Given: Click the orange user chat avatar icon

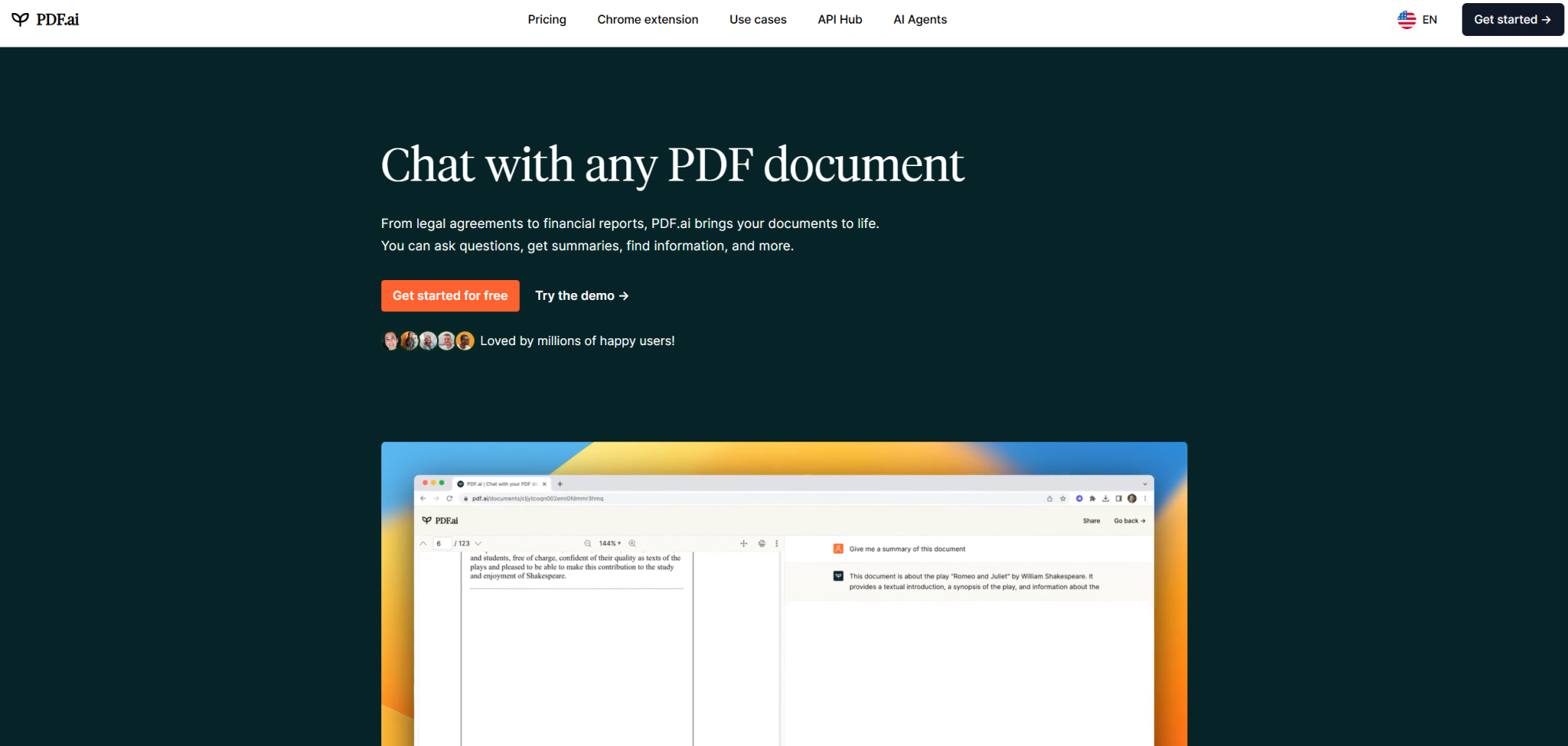Looking at the screenshot, I should (x=838, y=549).
